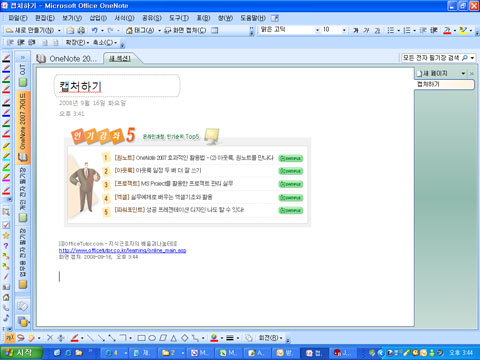Select the 캡처하기 page tab
The width and height of the screenshot is (480, 360).
click(x=445, y=84)
